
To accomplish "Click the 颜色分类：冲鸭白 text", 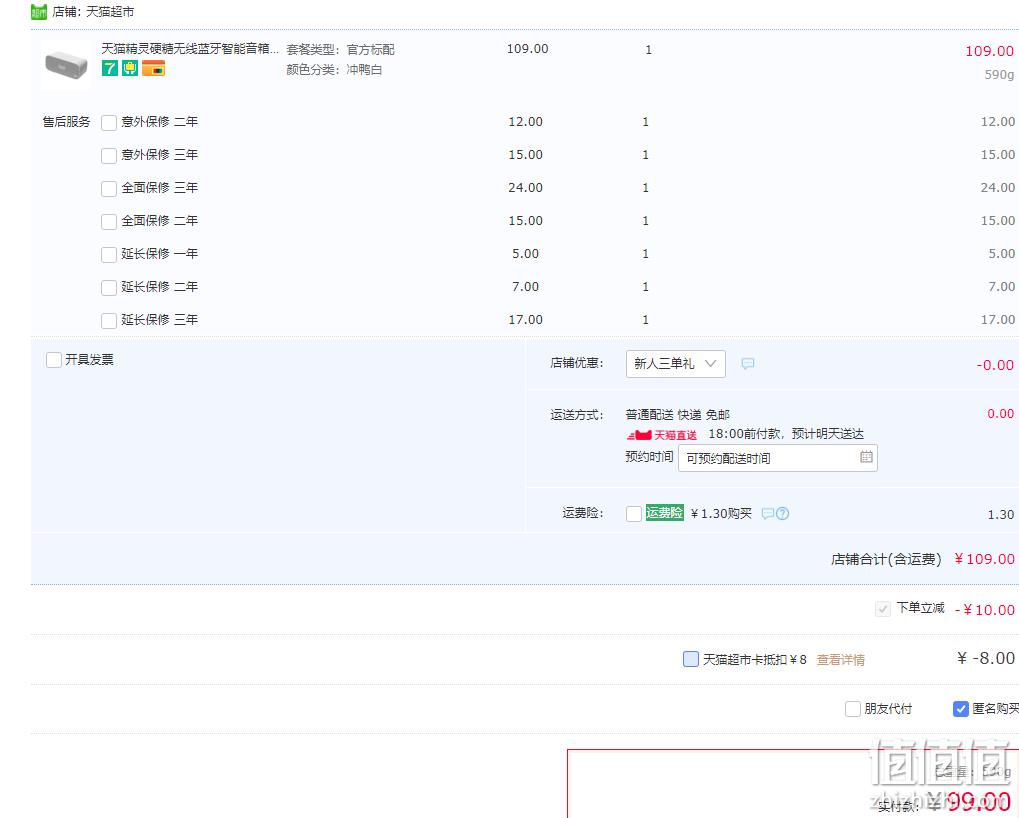I will point(334,70).
